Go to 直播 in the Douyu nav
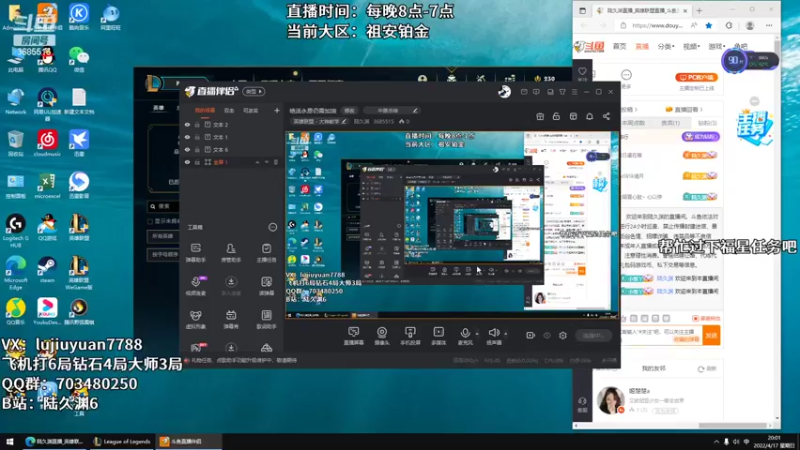 (642, 46)
